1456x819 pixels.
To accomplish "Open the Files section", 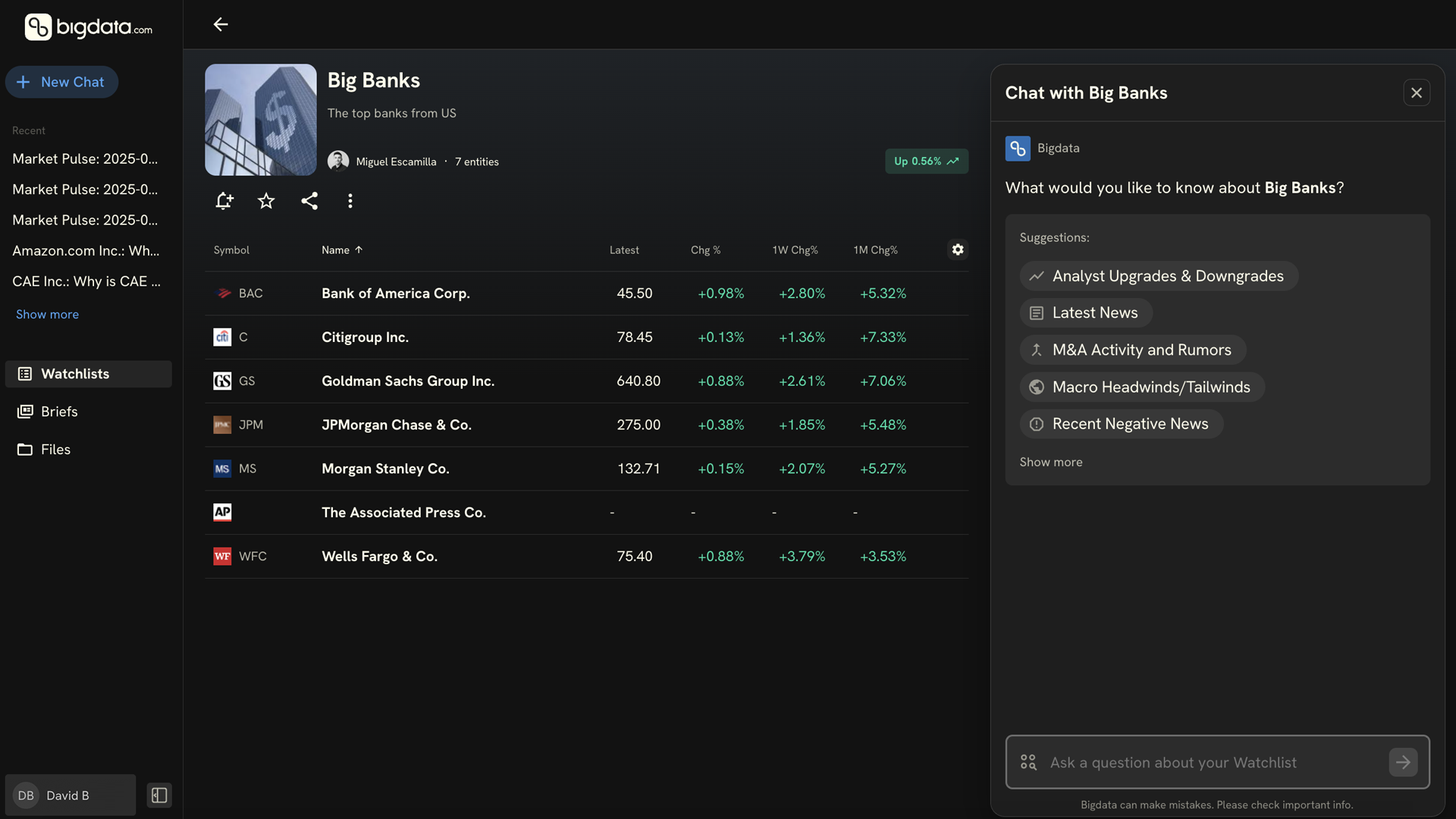I will (89, 450).
